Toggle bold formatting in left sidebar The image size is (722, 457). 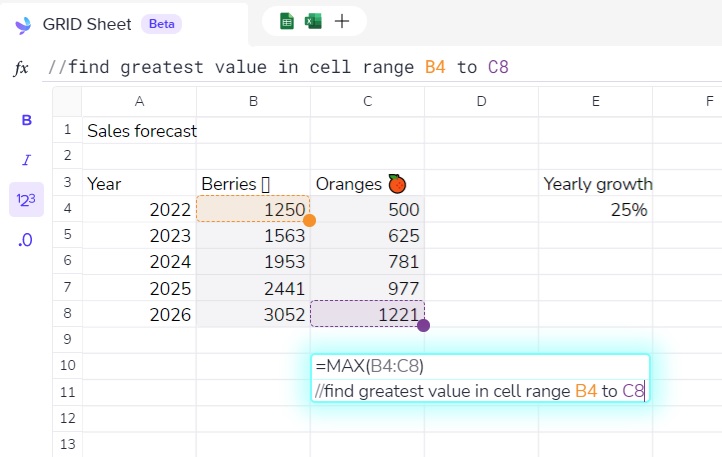[x=27, y=121]
